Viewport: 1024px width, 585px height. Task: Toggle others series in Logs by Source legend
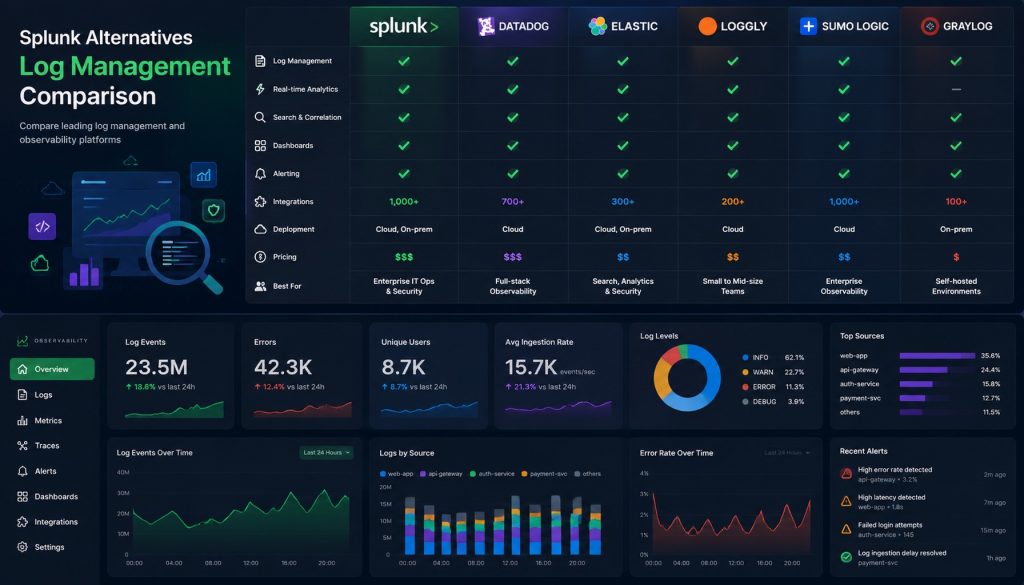coord(587,474)
